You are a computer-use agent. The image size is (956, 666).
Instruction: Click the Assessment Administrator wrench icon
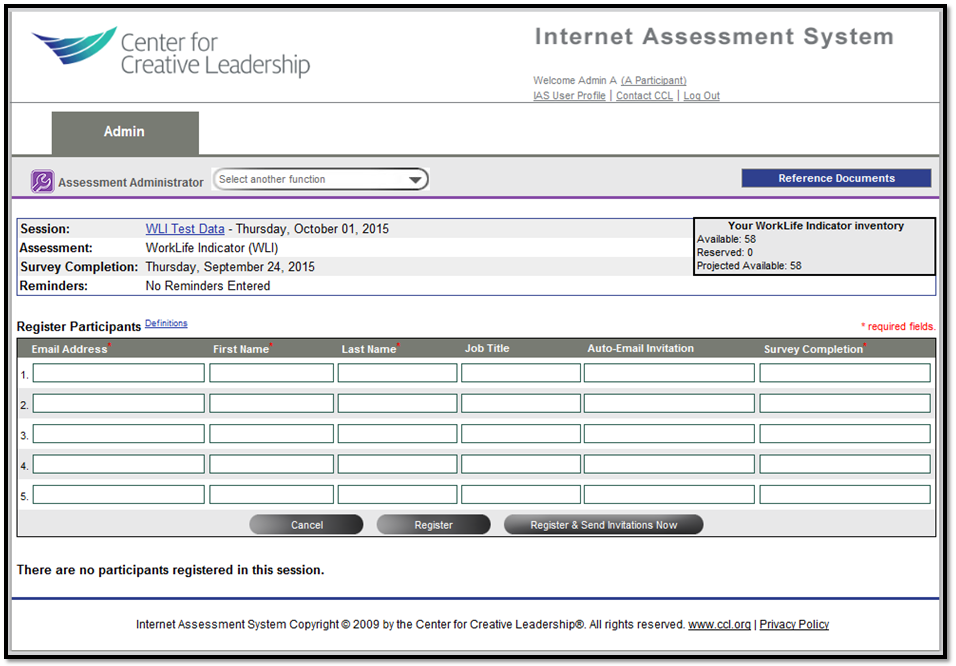point(42,181)
